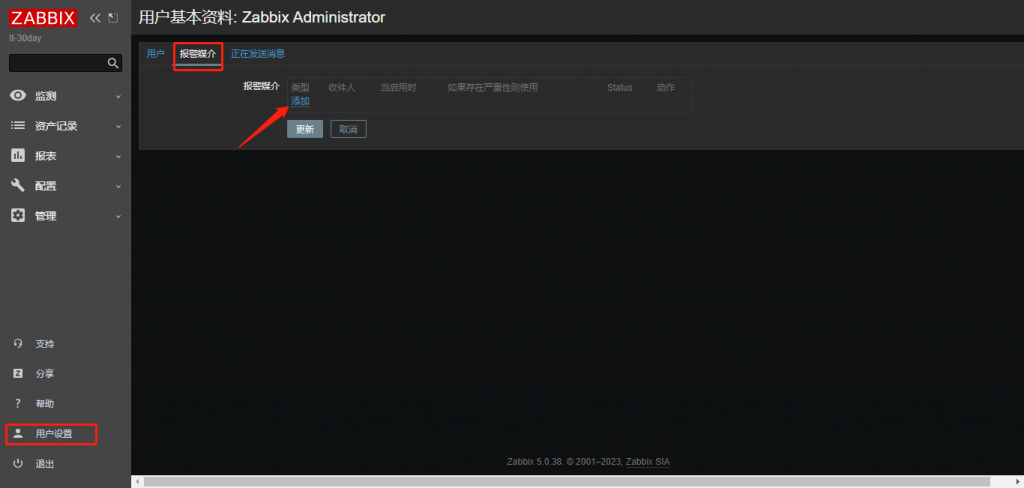Open the 支持 link
1024x488 pixels.
(44, 344)
